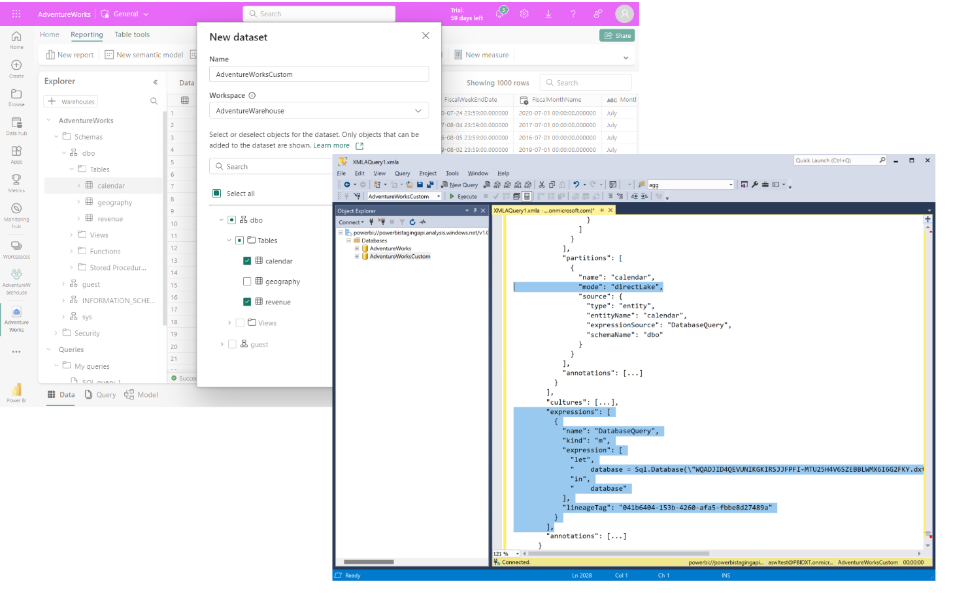This screenshot has width=969, height=604.
Task: Go to Home in the left navigation
Action: tap(17, 40)
